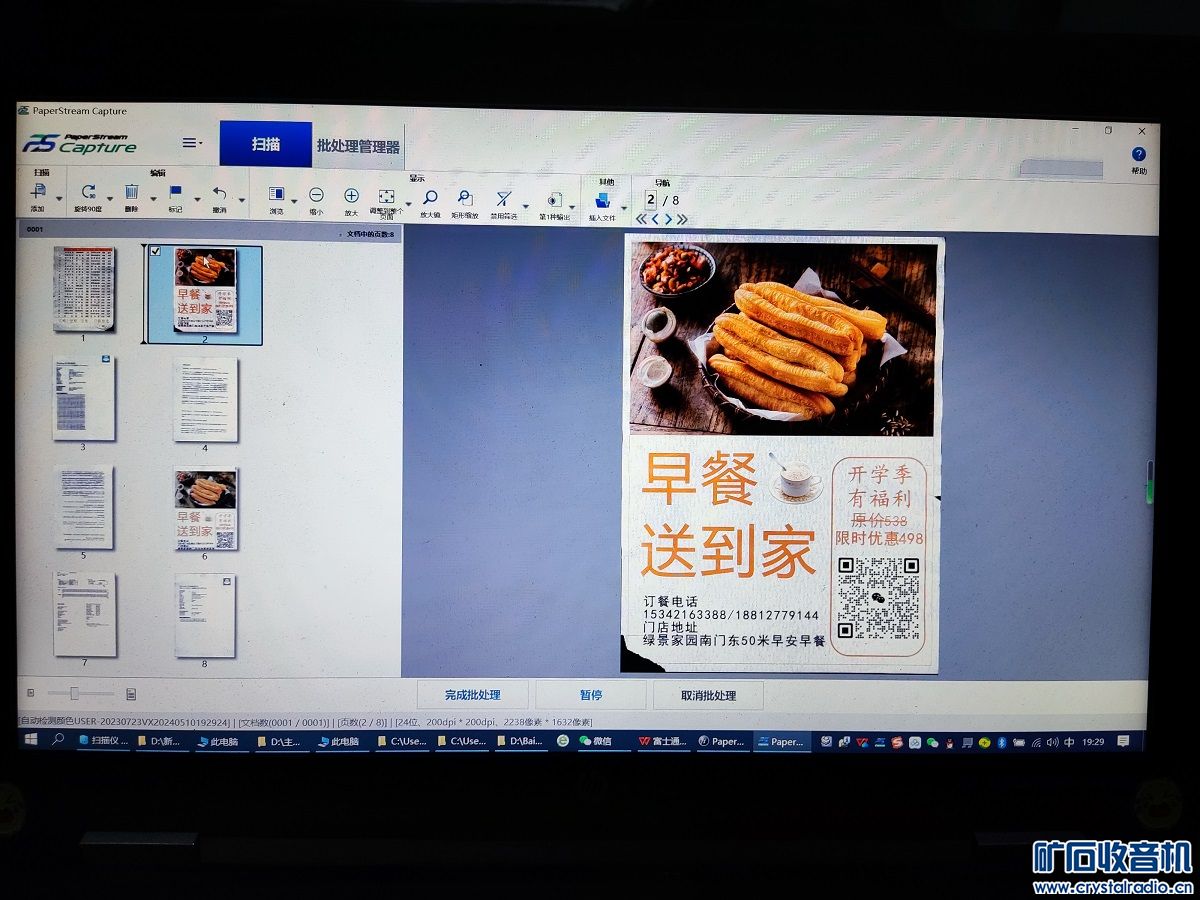Click the 插入文件 insert file icon
This screenshot has height=900, width=1200.
tap(602, 200)
